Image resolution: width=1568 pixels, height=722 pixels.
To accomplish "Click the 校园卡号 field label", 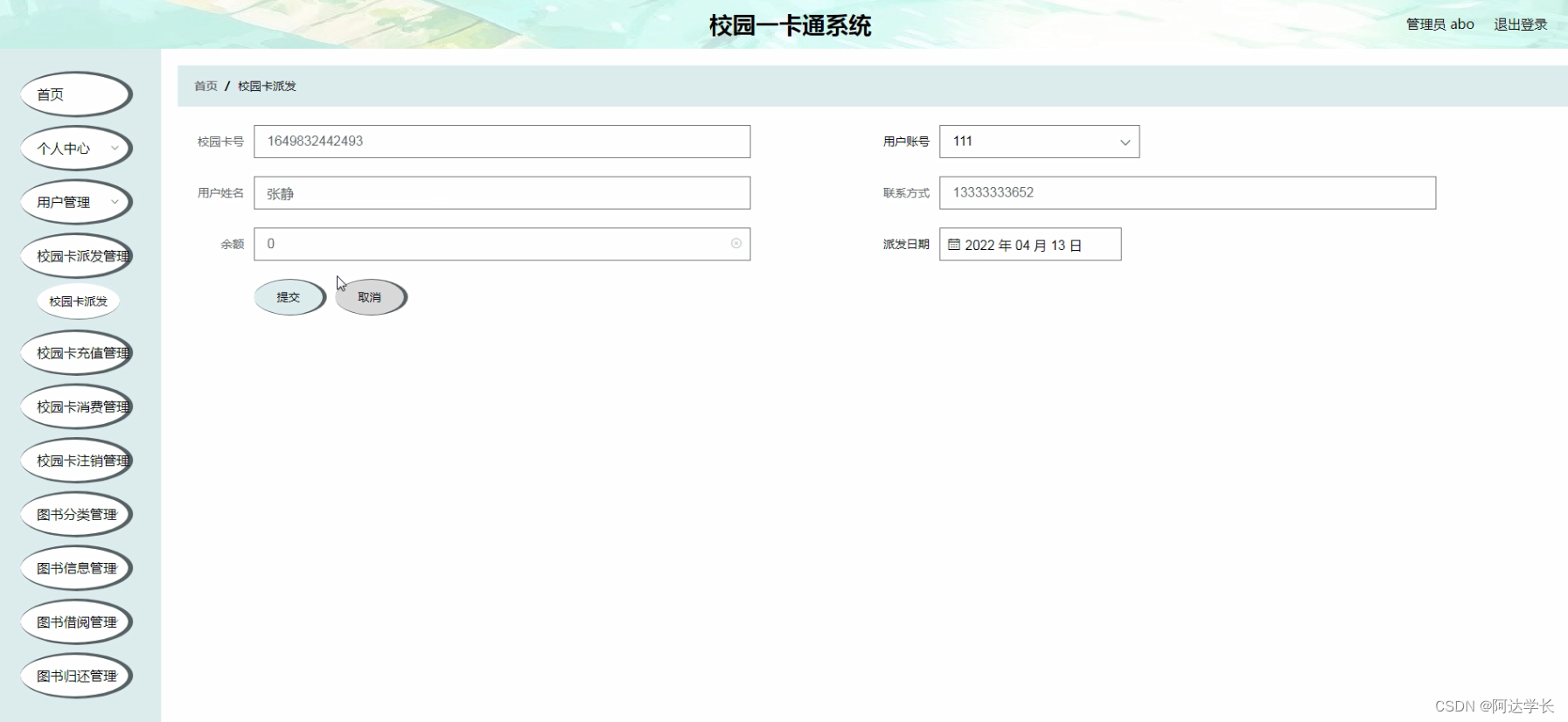I will (220, 142).
